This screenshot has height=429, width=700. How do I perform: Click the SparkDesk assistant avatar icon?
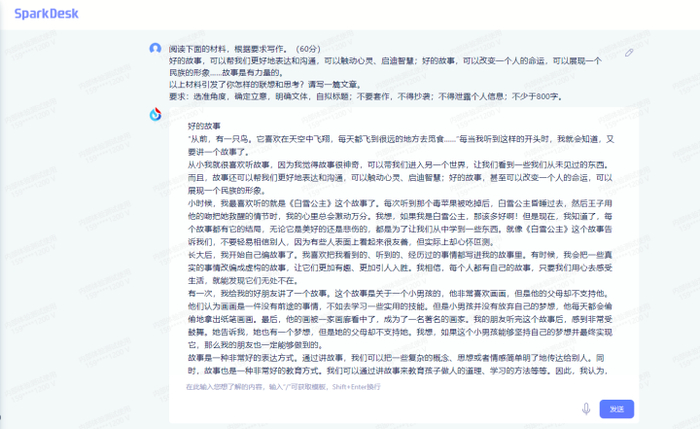[x=155, y=114]
